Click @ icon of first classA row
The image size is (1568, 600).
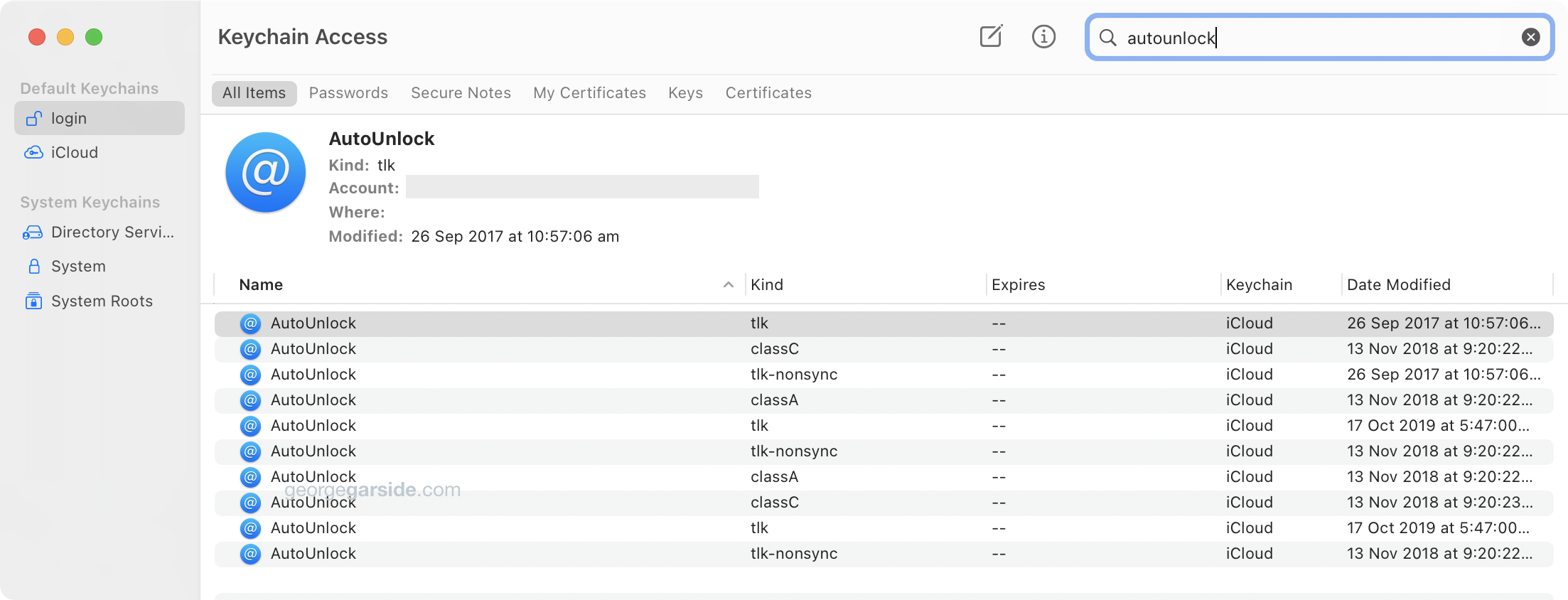250,400
